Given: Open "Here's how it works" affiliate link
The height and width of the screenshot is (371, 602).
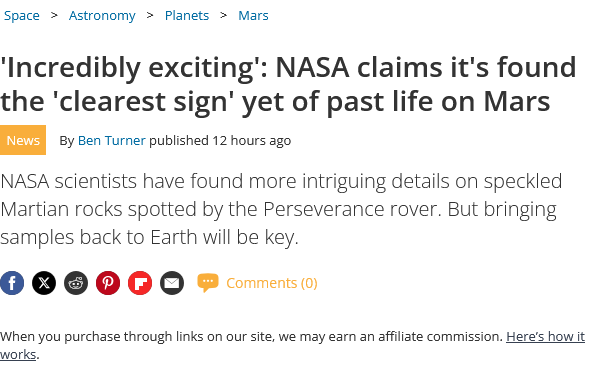Looking at the screenshot, I should pos(292,345).
